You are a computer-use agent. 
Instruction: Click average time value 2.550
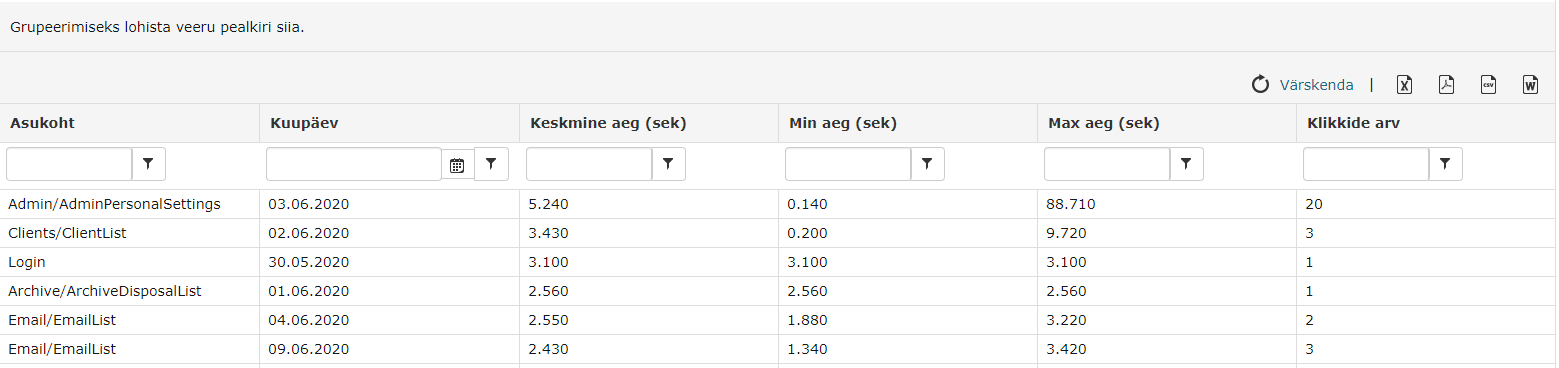click(548, 320)
